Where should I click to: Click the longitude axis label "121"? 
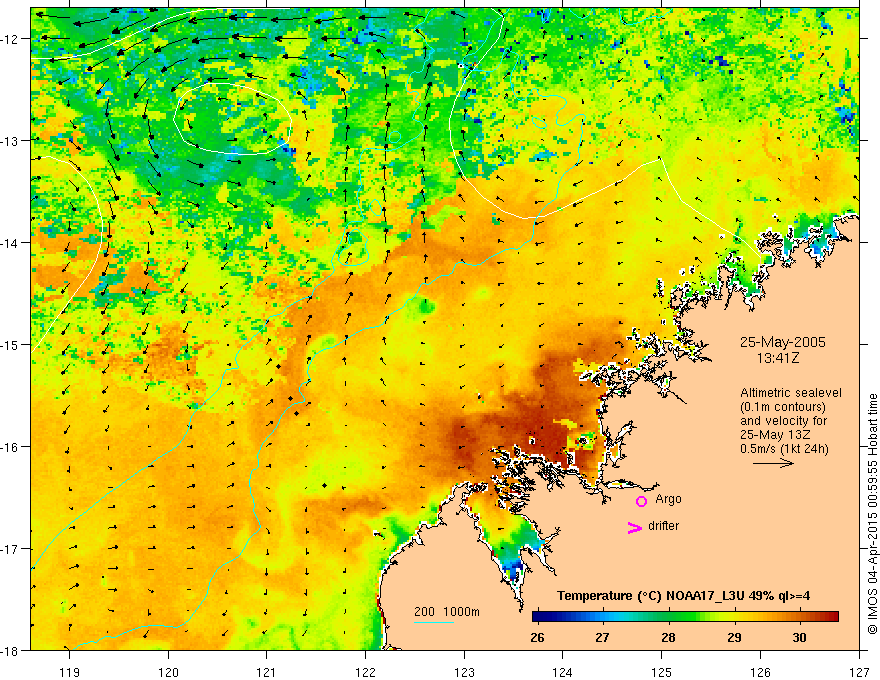coord(267,672)
